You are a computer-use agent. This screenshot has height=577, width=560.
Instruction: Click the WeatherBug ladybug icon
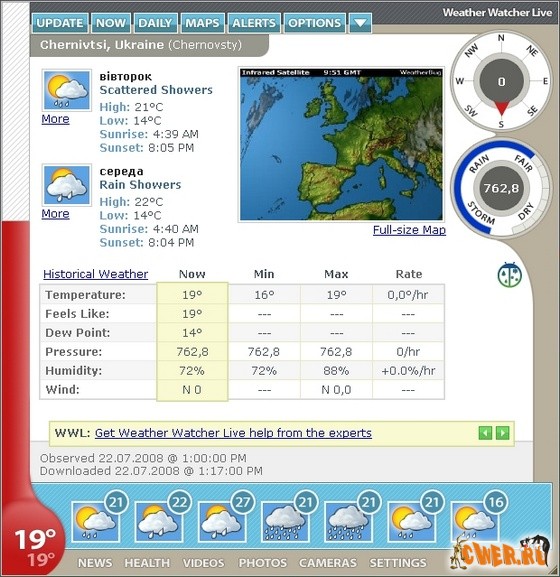pyautogui.click(x=510, y=275)
